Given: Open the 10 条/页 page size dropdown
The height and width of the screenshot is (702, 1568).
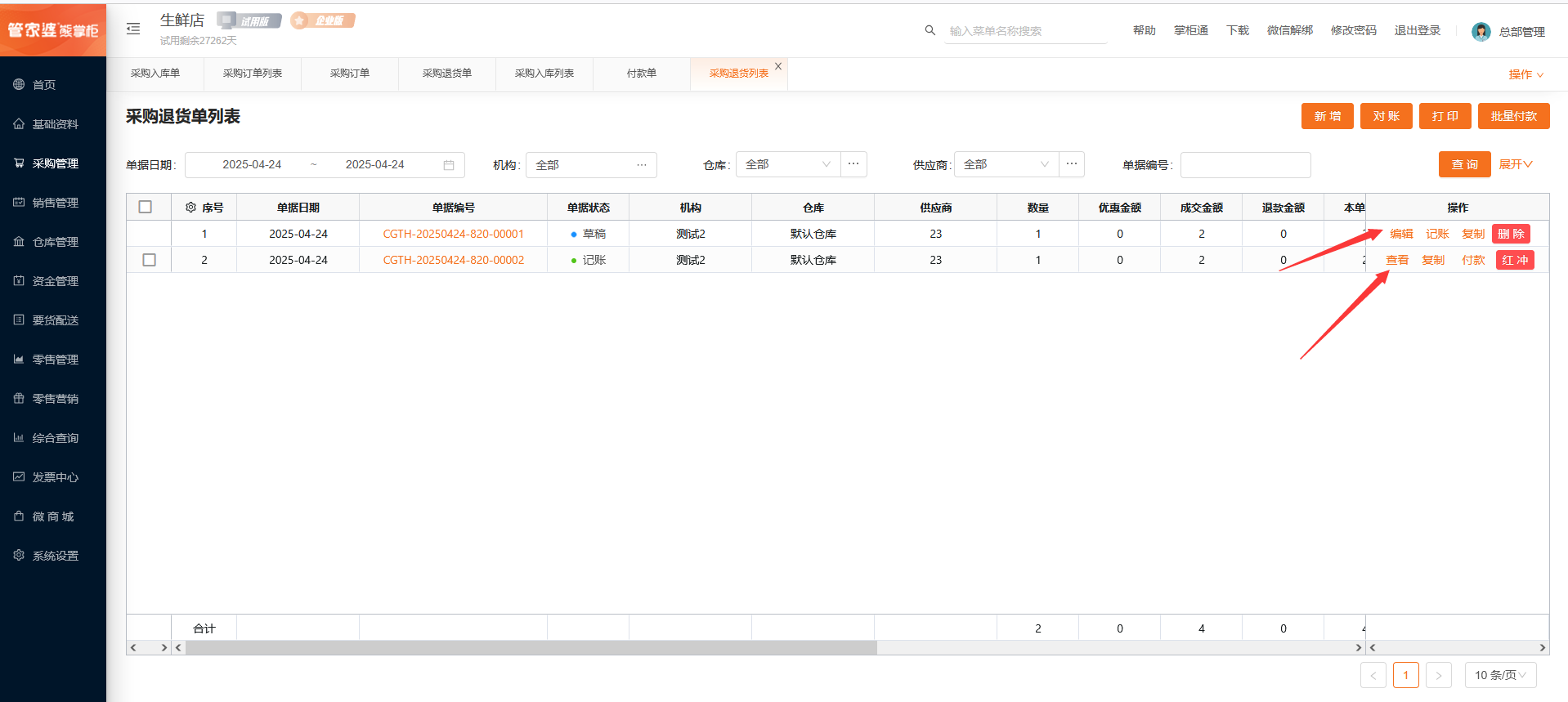Looking at the screenshot, I should [x=1500, y=675].
